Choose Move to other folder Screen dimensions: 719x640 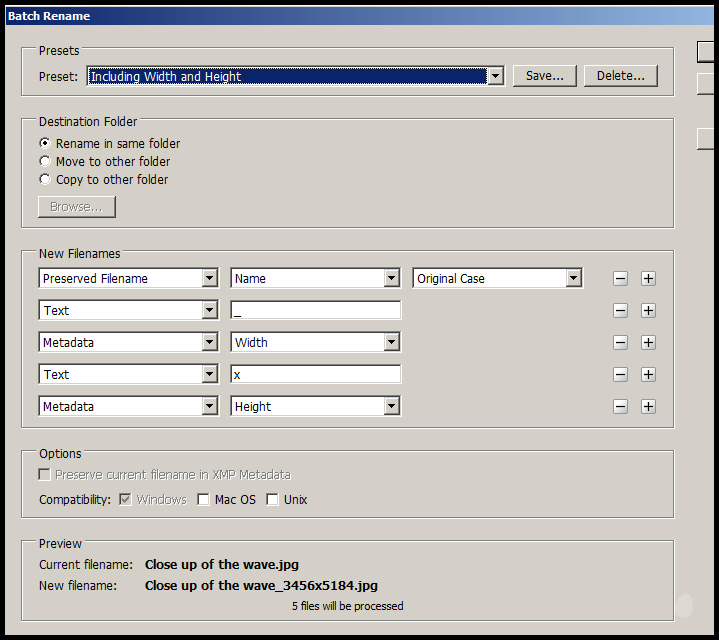45,161
